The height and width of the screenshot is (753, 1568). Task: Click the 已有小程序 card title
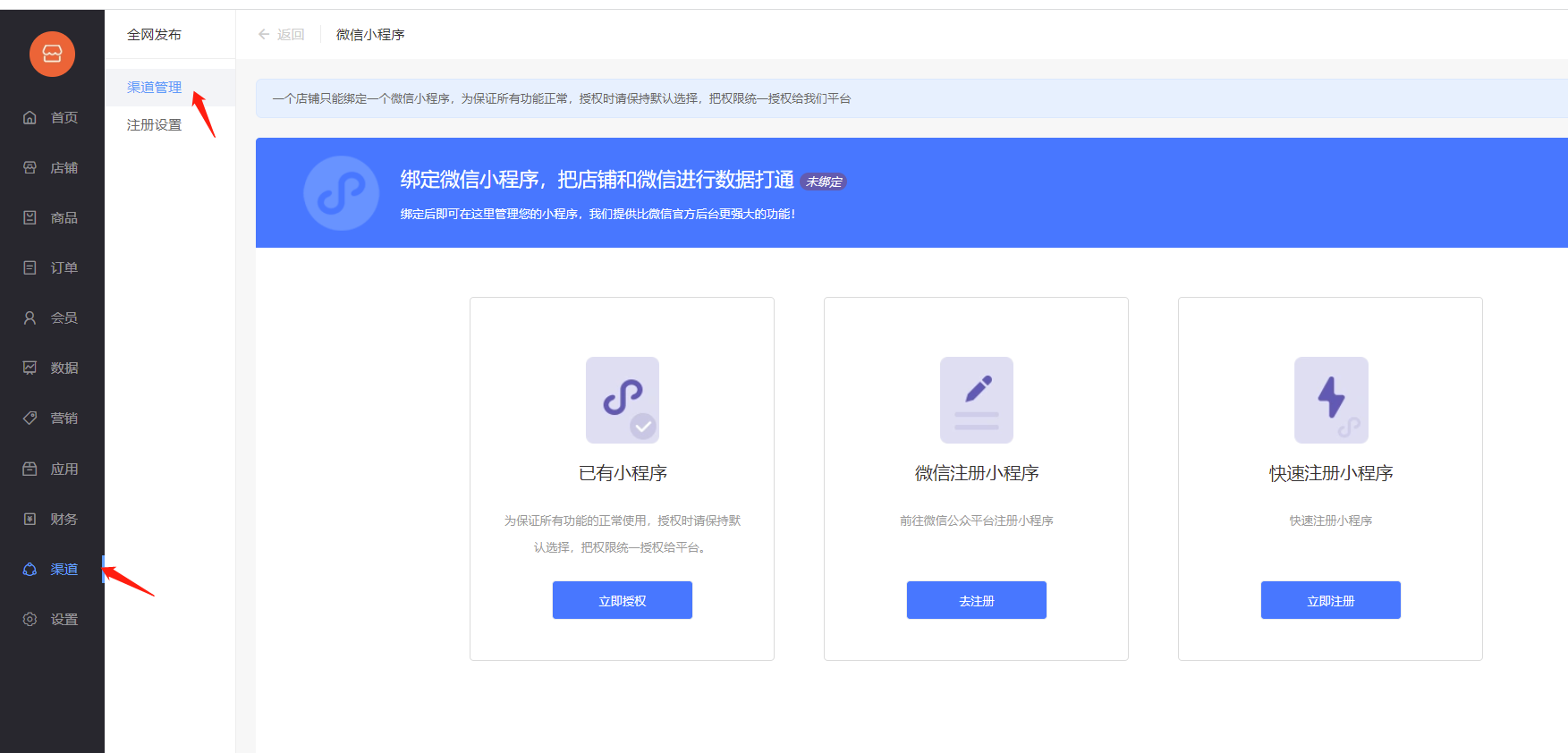coord(623,473)
